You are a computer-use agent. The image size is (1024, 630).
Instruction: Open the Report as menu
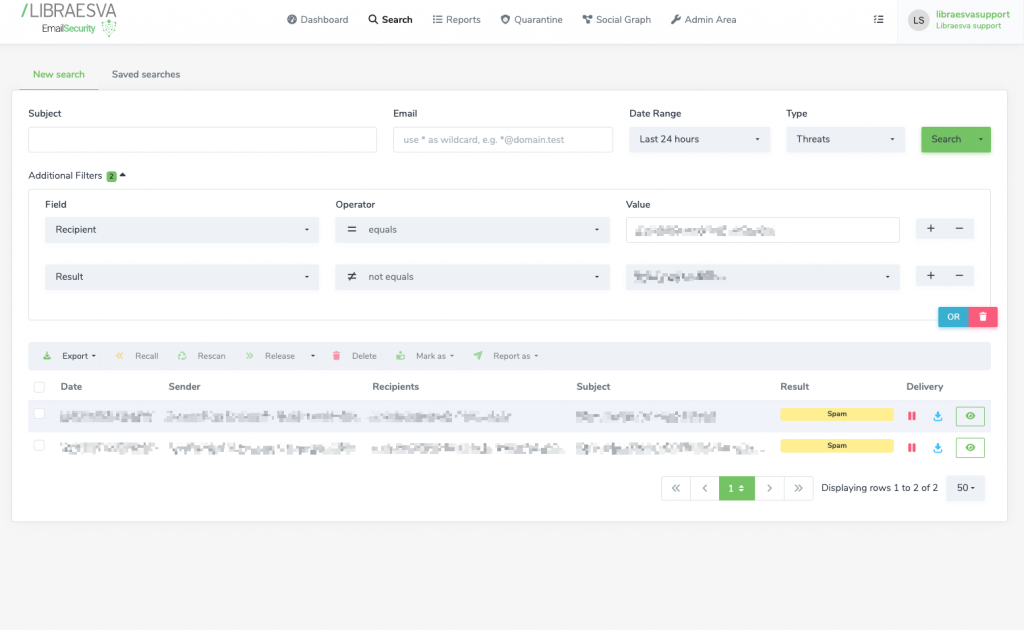click(506, 356)
